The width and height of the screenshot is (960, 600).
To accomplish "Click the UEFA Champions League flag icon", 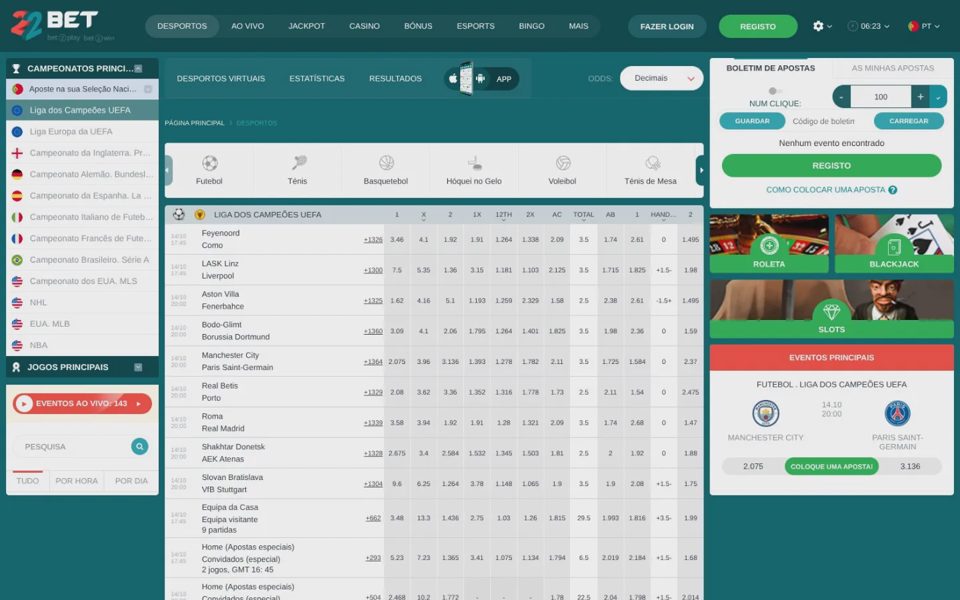I will click(17, 110).
